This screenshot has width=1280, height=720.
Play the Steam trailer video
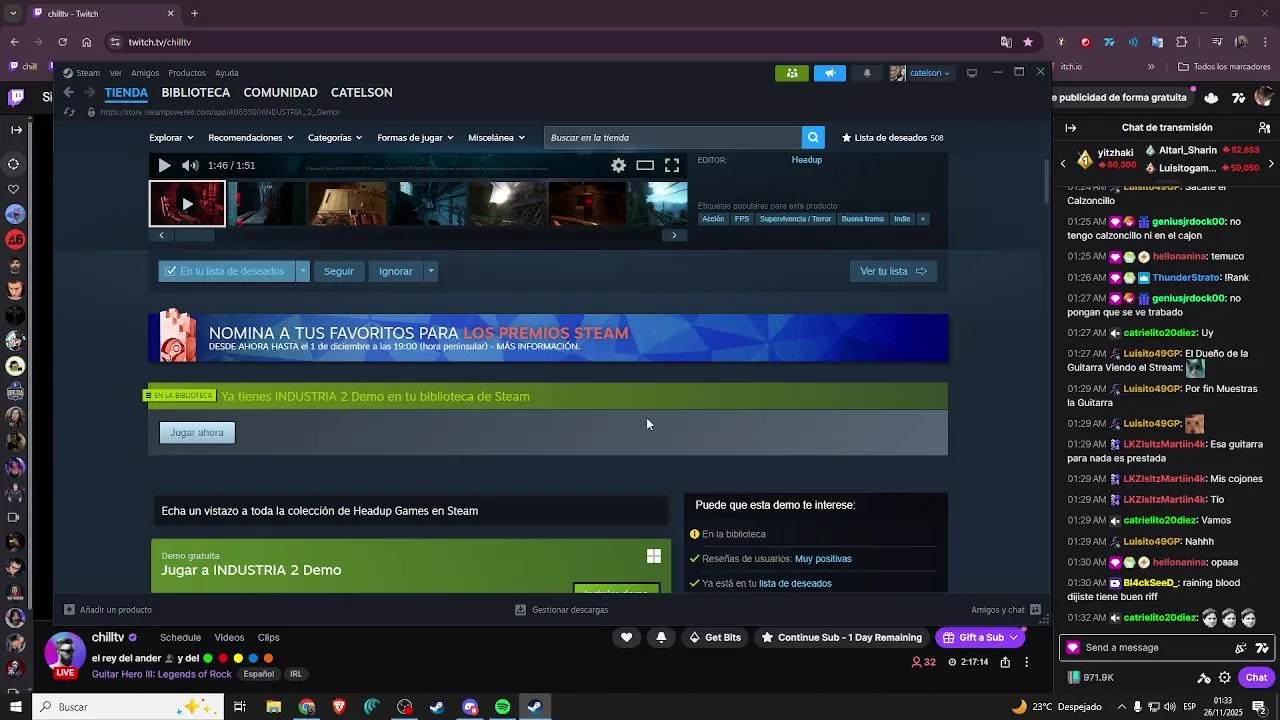click(165, 165)
